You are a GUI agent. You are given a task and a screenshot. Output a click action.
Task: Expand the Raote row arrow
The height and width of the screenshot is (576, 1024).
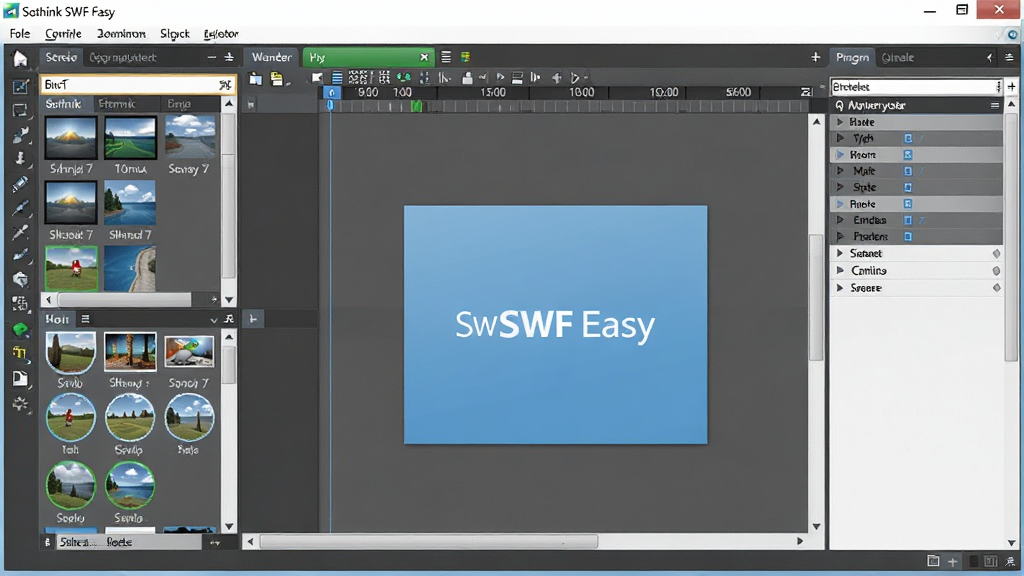(x=840, y=122)
